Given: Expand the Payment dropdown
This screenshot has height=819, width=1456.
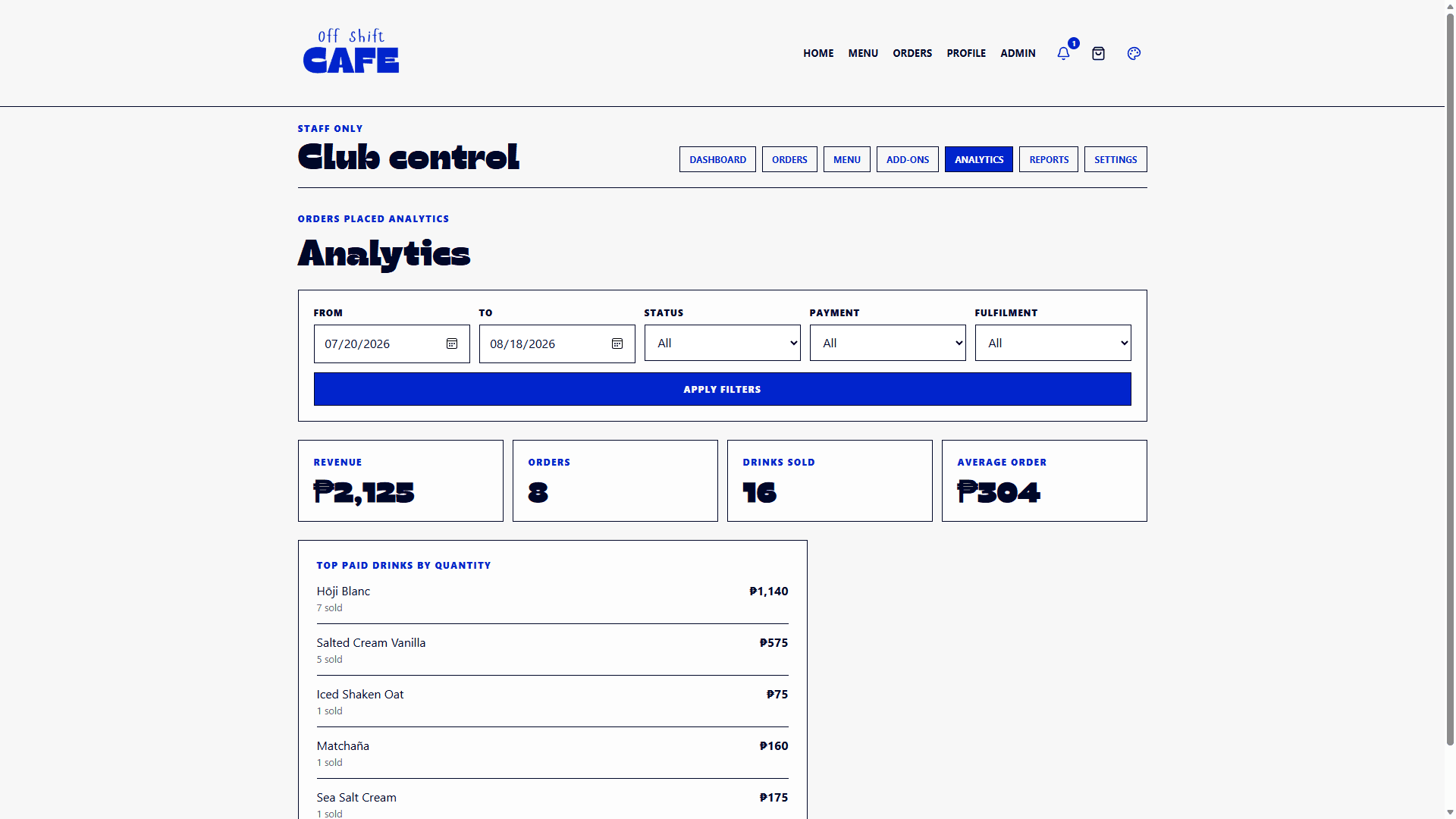Looking at the screenshot, I should pos(887,343).
